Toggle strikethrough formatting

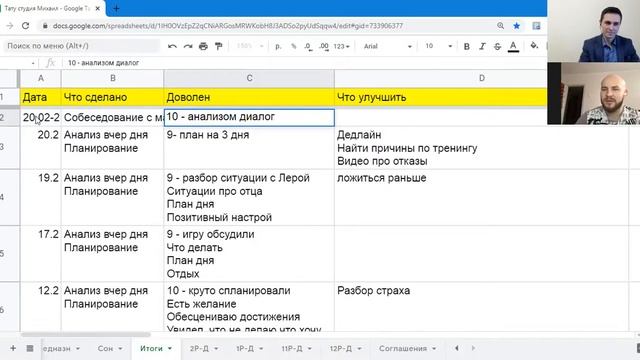[497, 46]
